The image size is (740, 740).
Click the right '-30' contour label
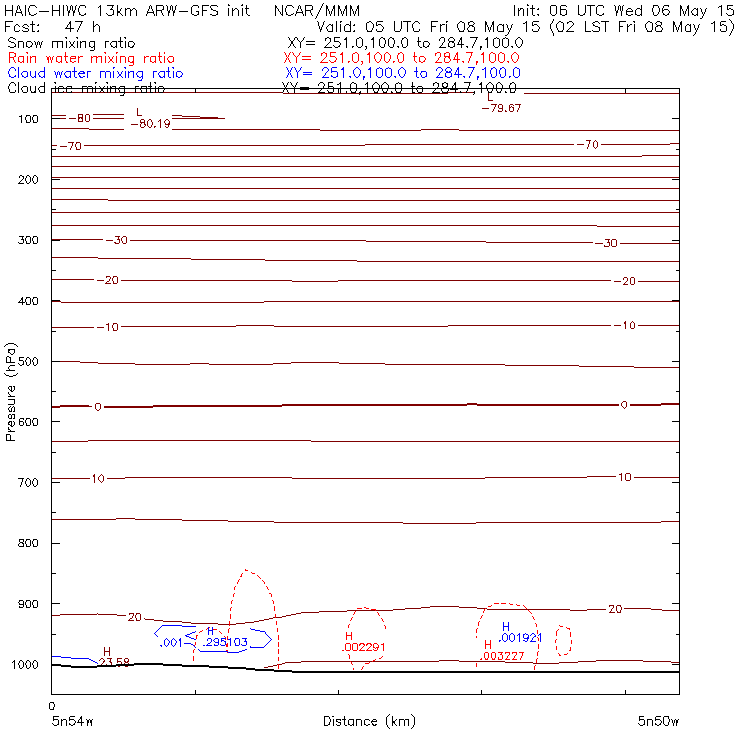[x=606, y=244]
